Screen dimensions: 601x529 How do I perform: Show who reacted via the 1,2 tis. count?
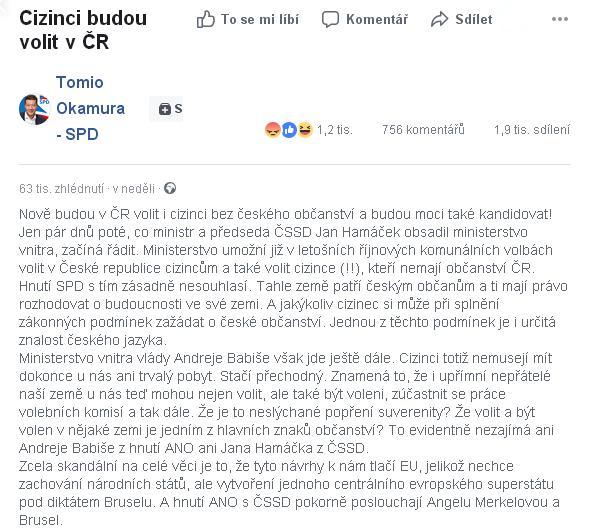point(335,130)
